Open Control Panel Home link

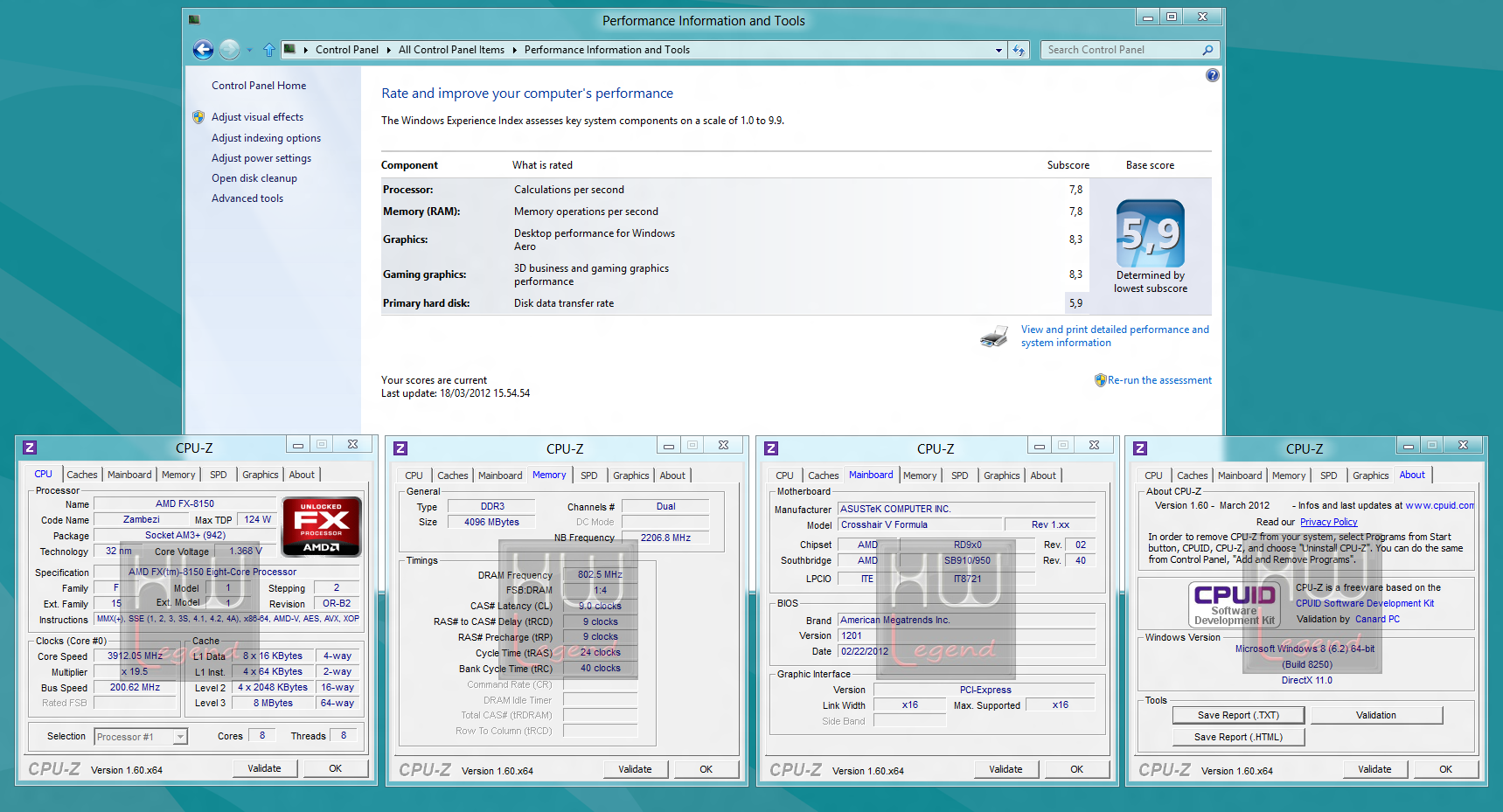pos(259,86)
